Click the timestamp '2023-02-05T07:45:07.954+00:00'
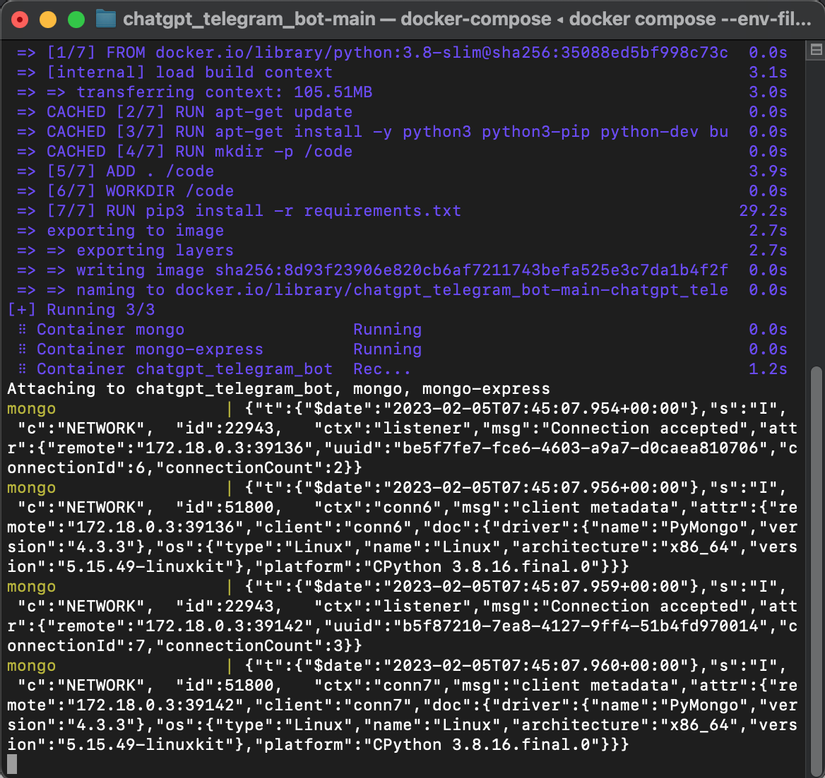The image size is (825, 778). point(536,409)
